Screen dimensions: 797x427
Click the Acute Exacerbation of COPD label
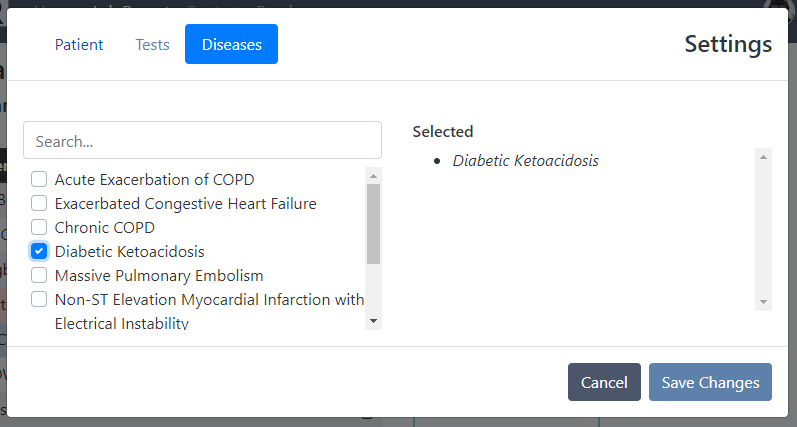click(x=154, y=180)
